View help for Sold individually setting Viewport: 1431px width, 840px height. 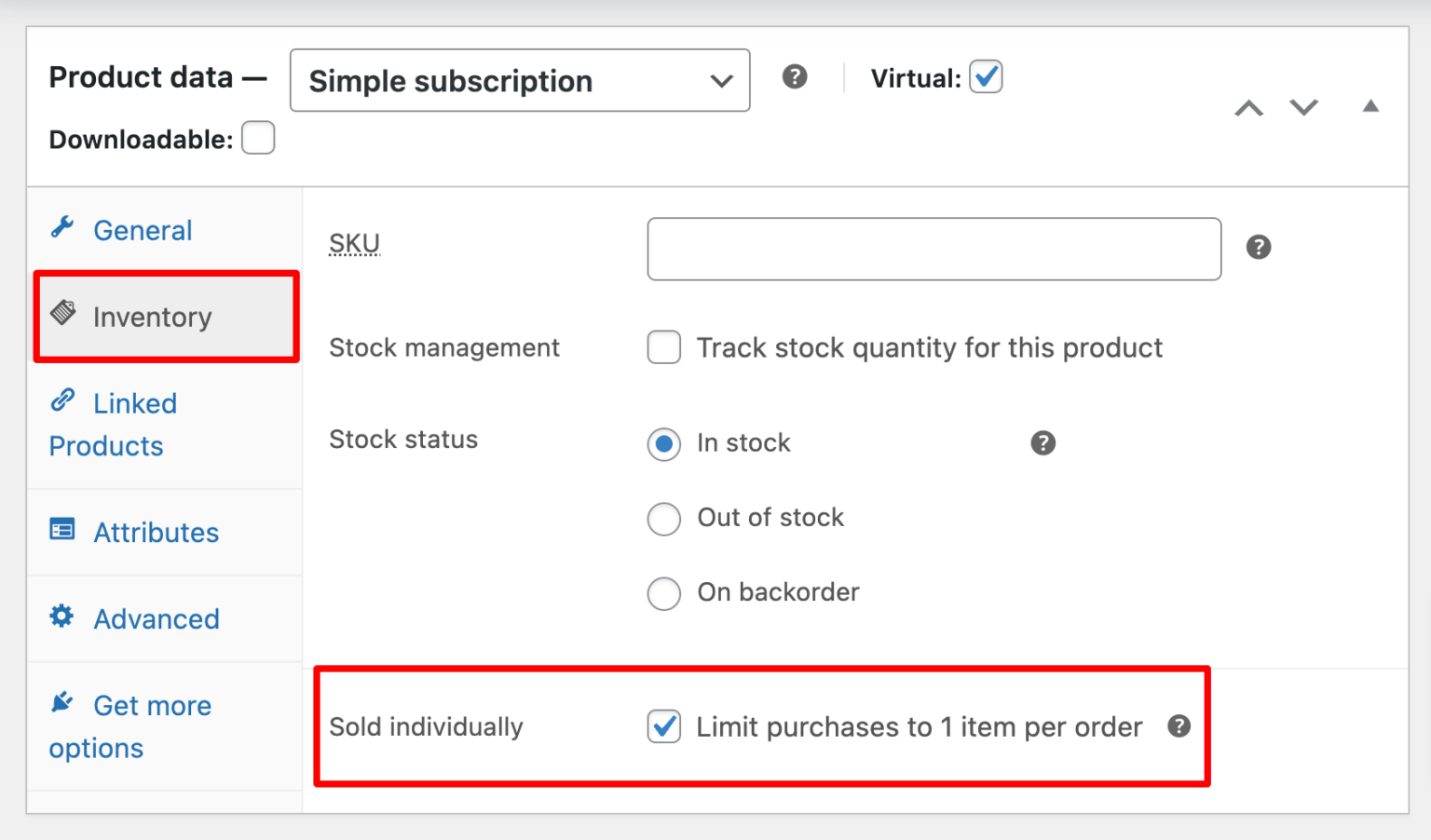pyautogui.click(x=1179, y=726)
